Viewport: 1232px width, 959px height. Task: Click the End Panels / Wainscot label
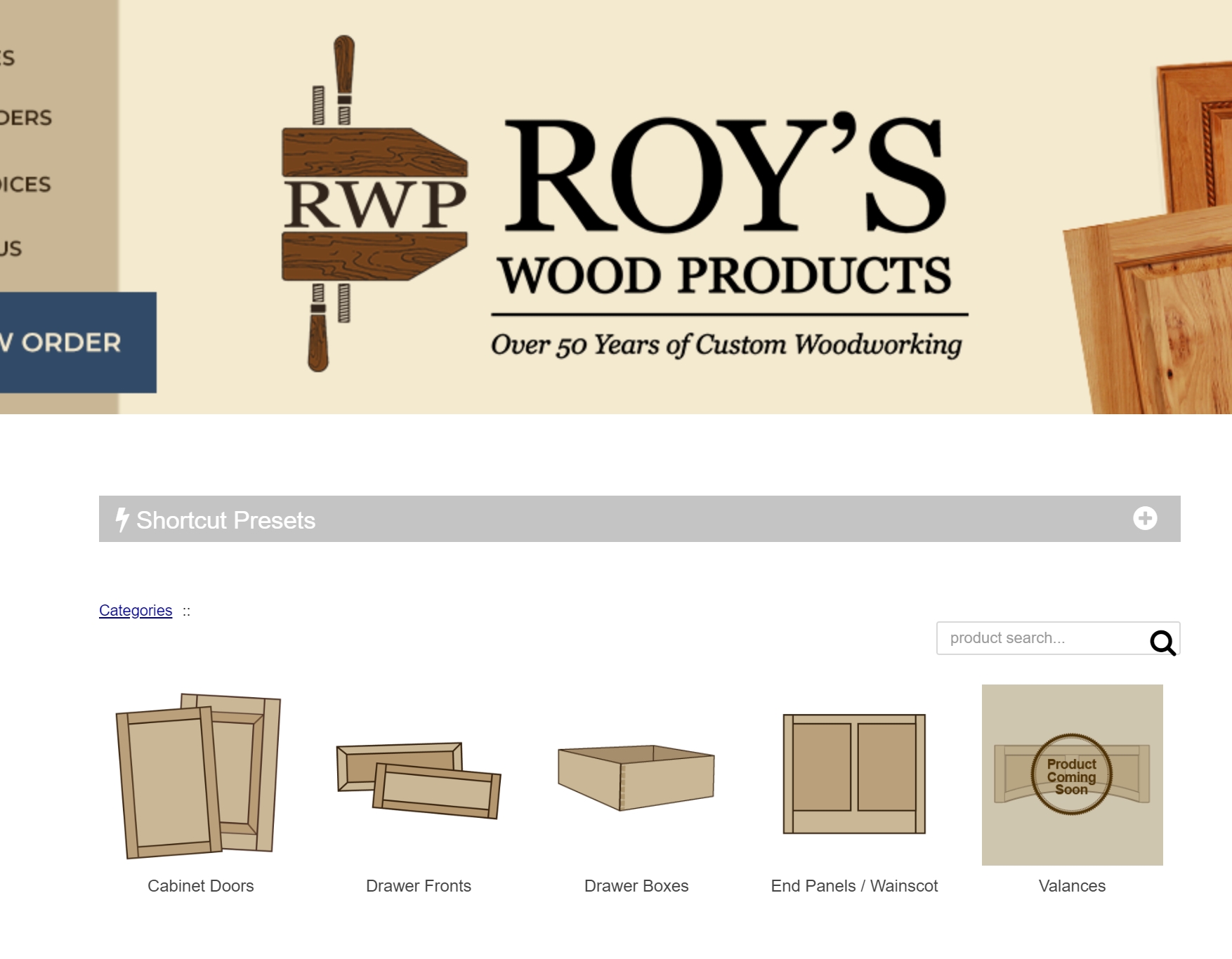click(854, 886)
